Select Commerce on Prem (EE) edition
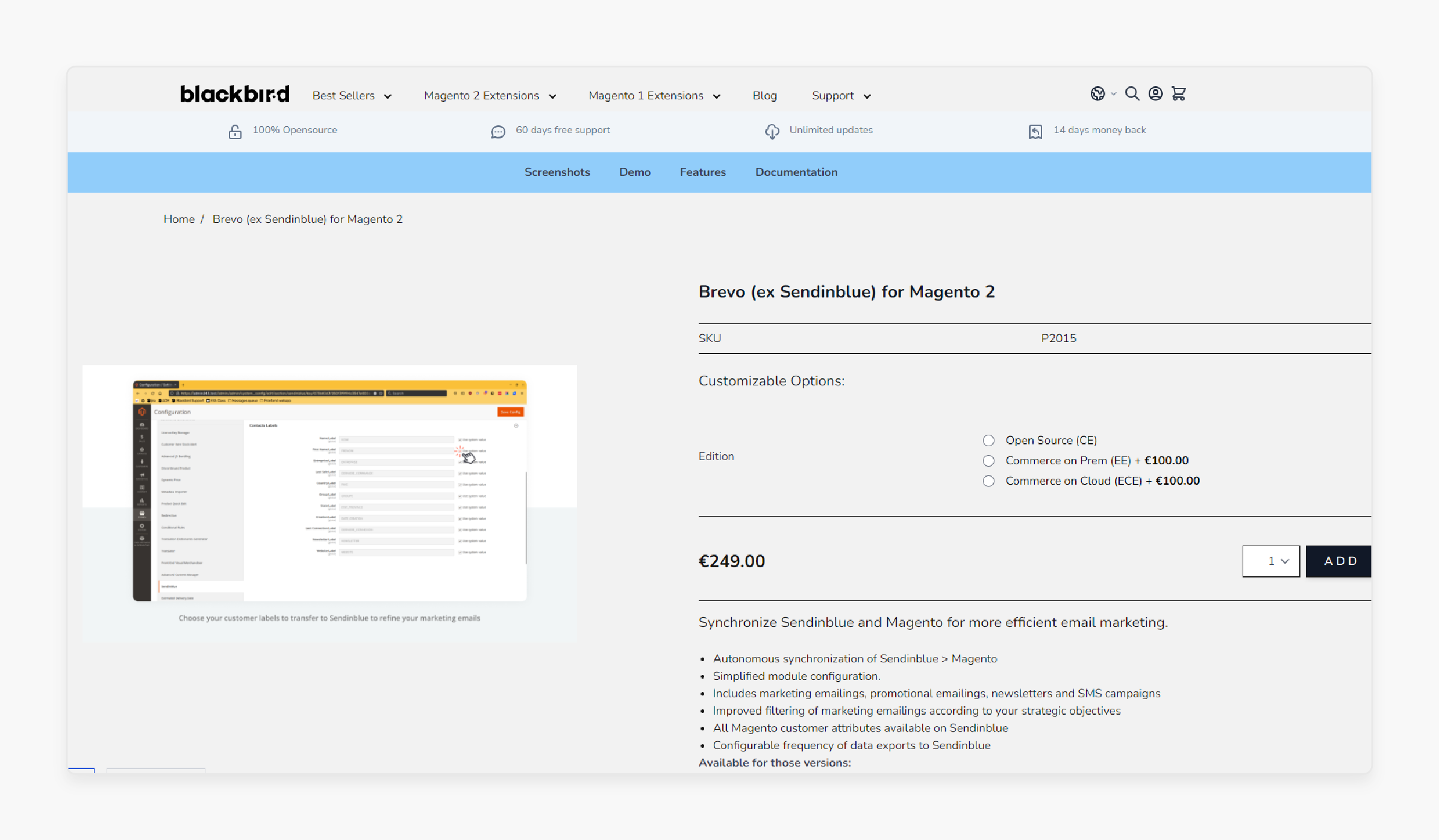Image resolution: width=1439 pixels, height=840 pixels. click(989, 460)
